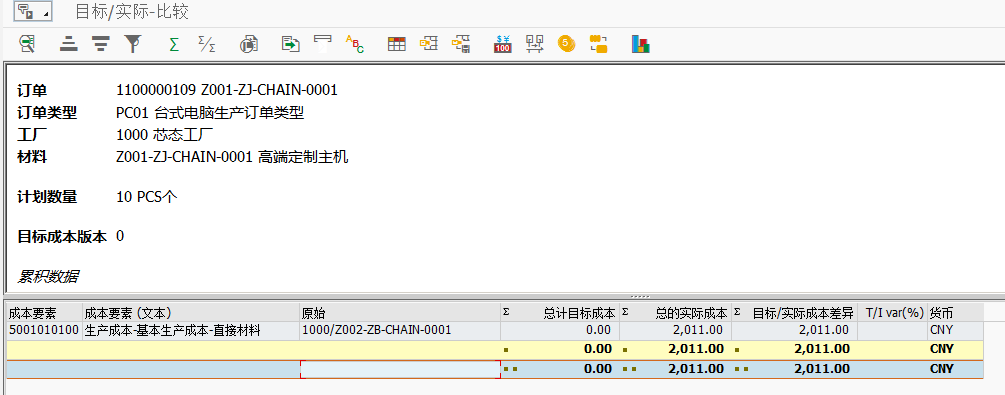The width and height of the screenshot is (1005, 395).
Task: Switch currency using the $¥ 100 icon
Action: 502,44
